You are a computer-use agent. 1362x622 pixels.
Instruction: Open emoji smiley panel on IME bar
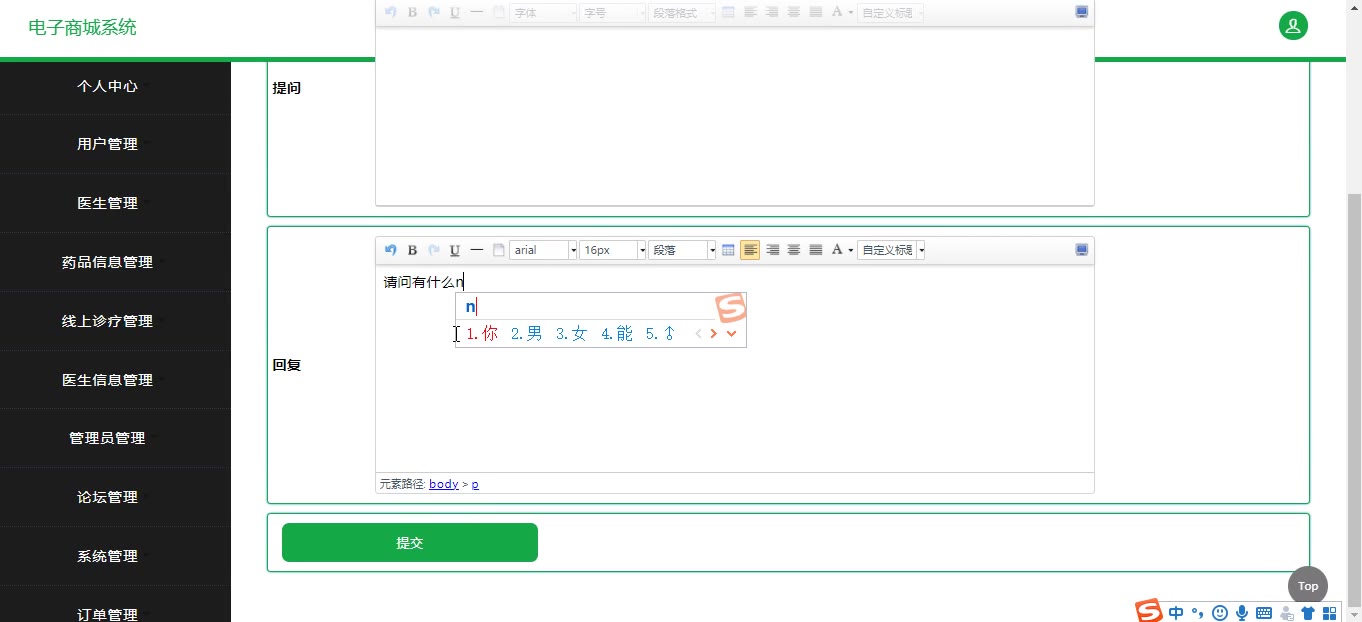pos(1220,613)
